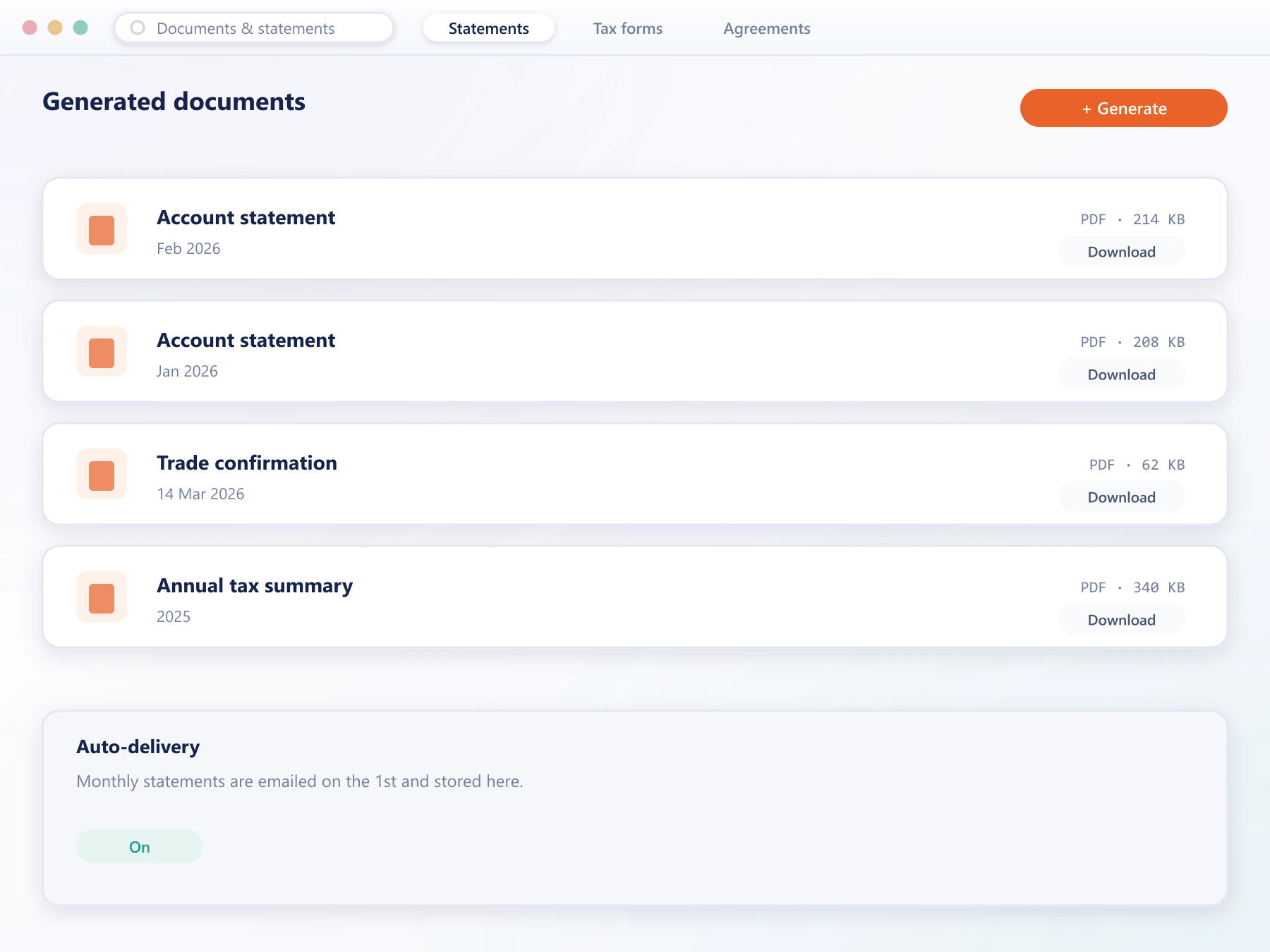This screenshot has height=952, width=1270.
Task: Click the Trade confirmation document icon
Action: (102, 475)
